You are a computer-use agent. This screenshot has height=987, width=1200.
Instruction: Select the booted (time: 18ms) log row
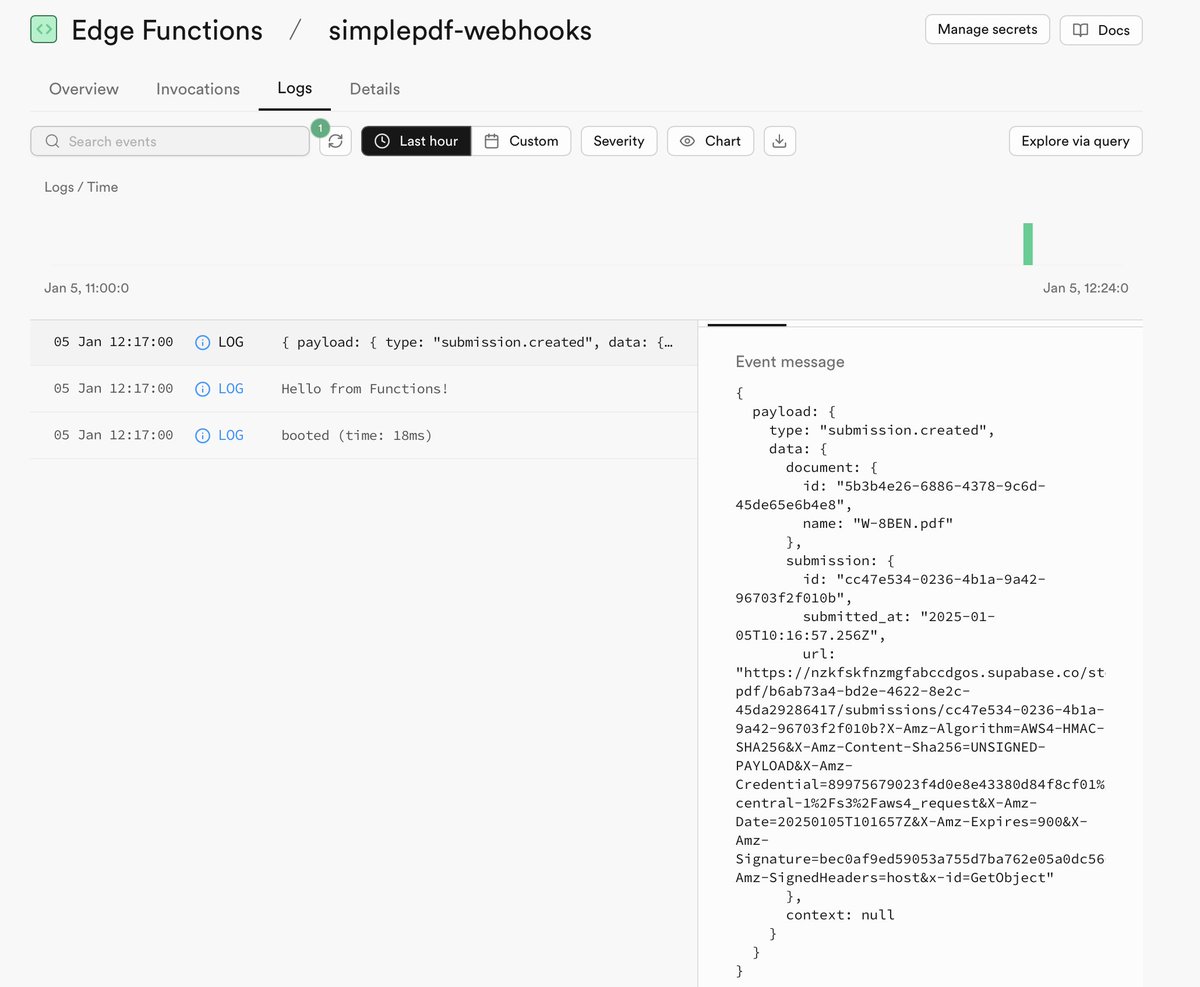tap(364, 435)
